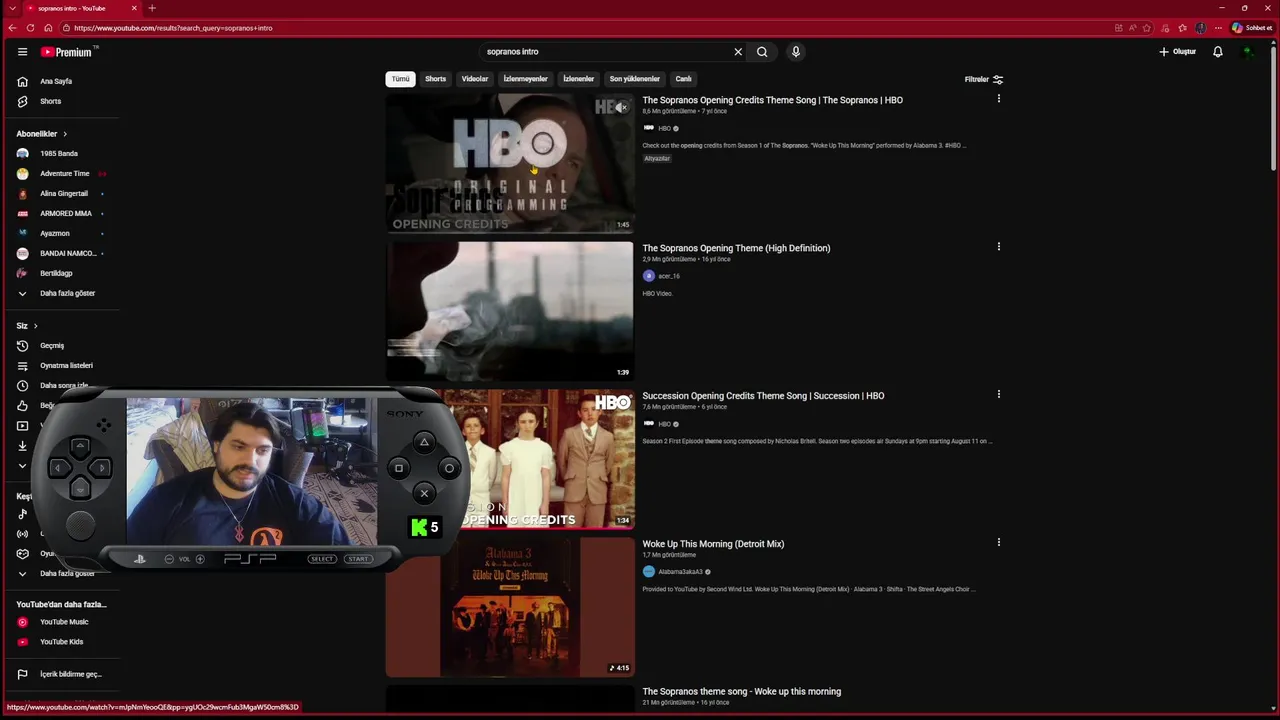Select the Videolar filter chip

point(475,79)
